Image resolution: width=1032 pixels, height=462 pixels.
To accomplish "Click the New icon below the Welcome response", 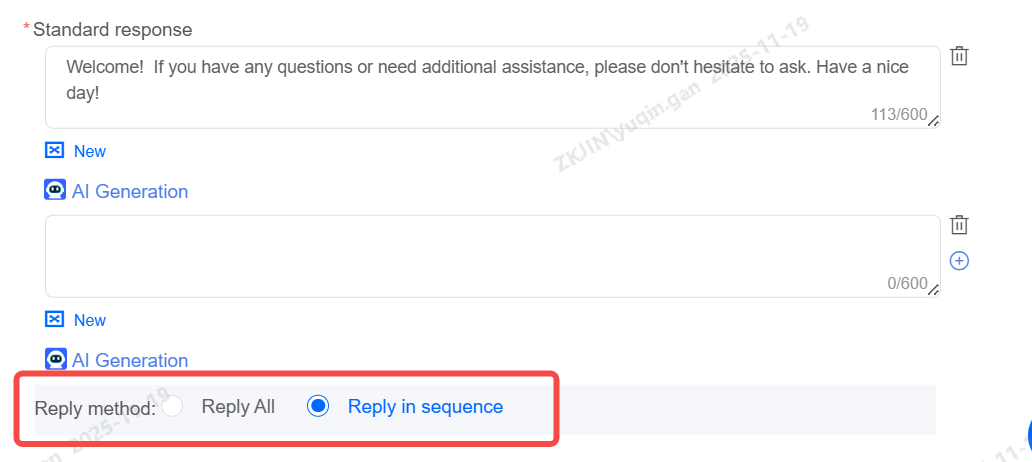I will tap(55, 151).
